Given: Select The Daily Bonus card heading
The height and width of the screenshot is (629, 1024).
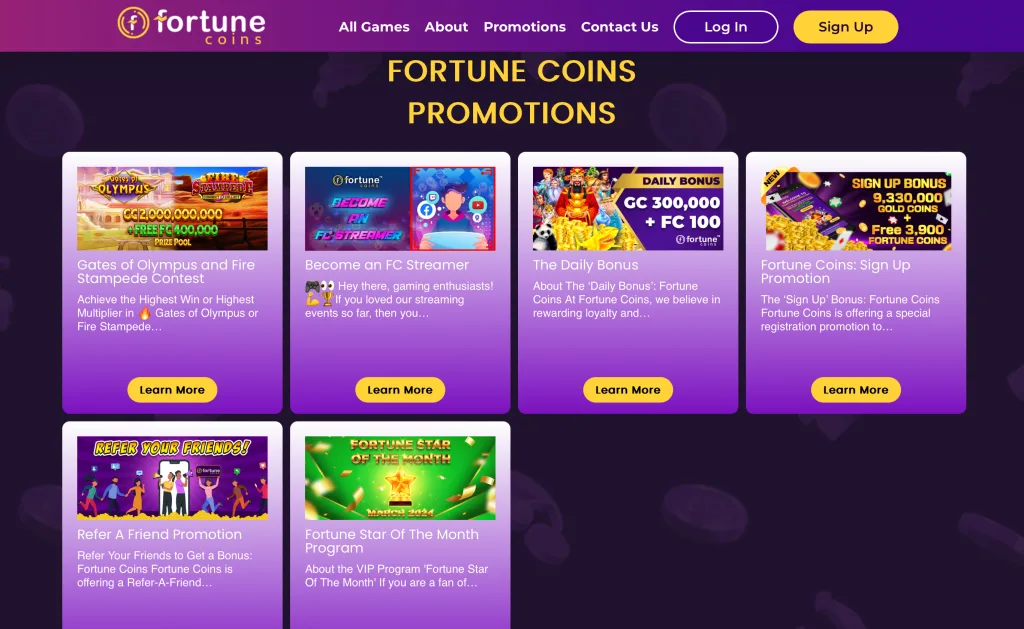Looking at the screenshot, I should [585, 264].
